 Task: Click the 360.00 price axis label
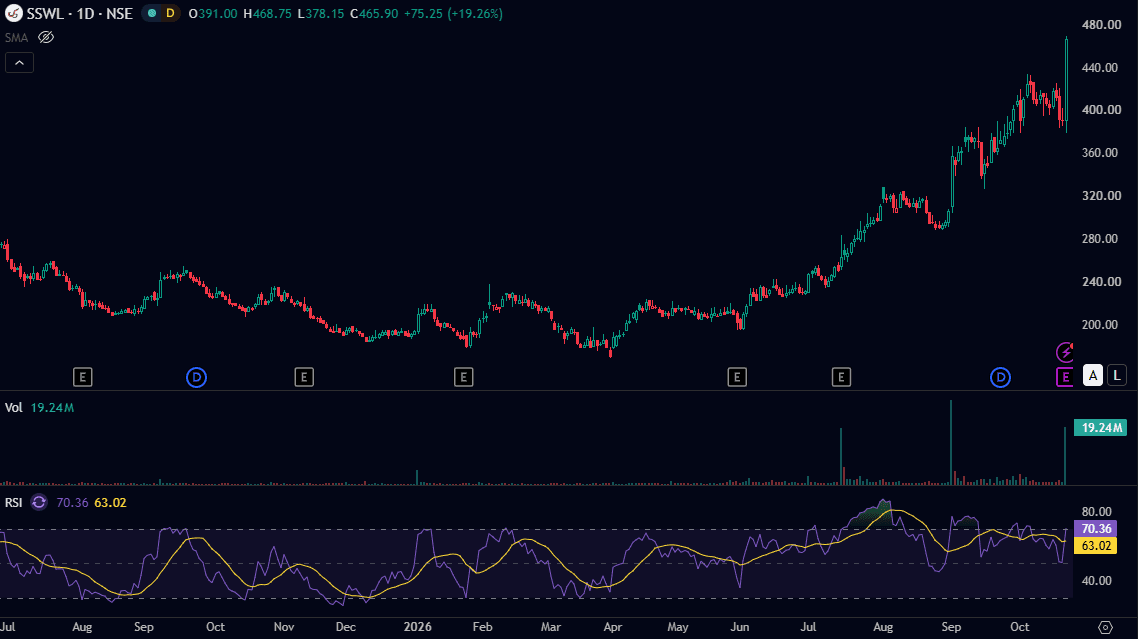point(1101,152)
